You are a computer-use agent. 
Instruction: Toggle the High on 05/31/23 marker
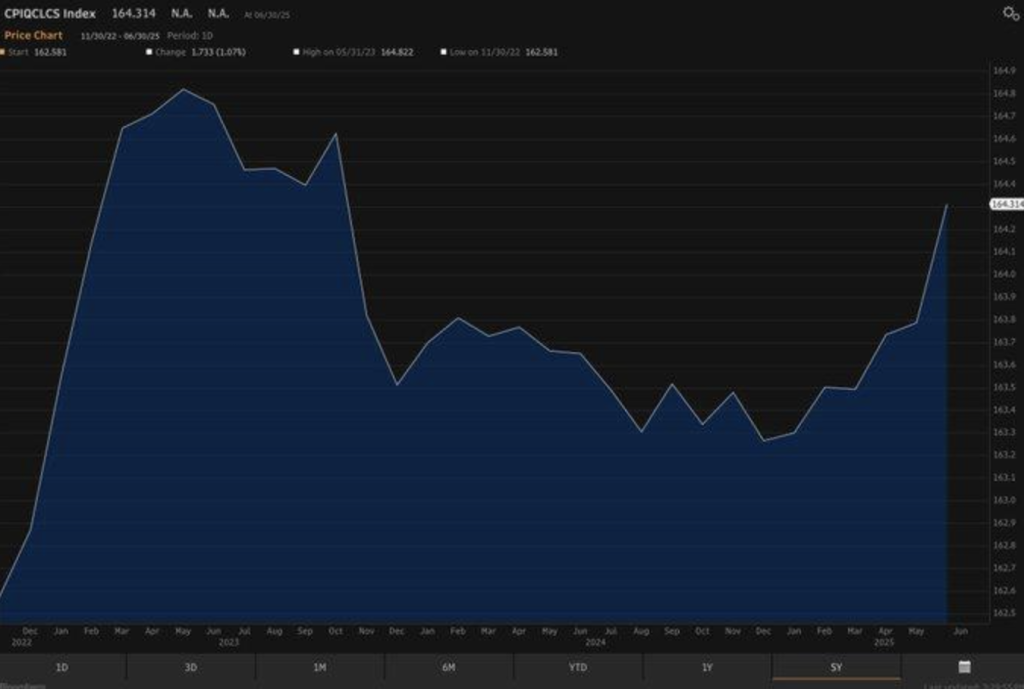point(296,51)
